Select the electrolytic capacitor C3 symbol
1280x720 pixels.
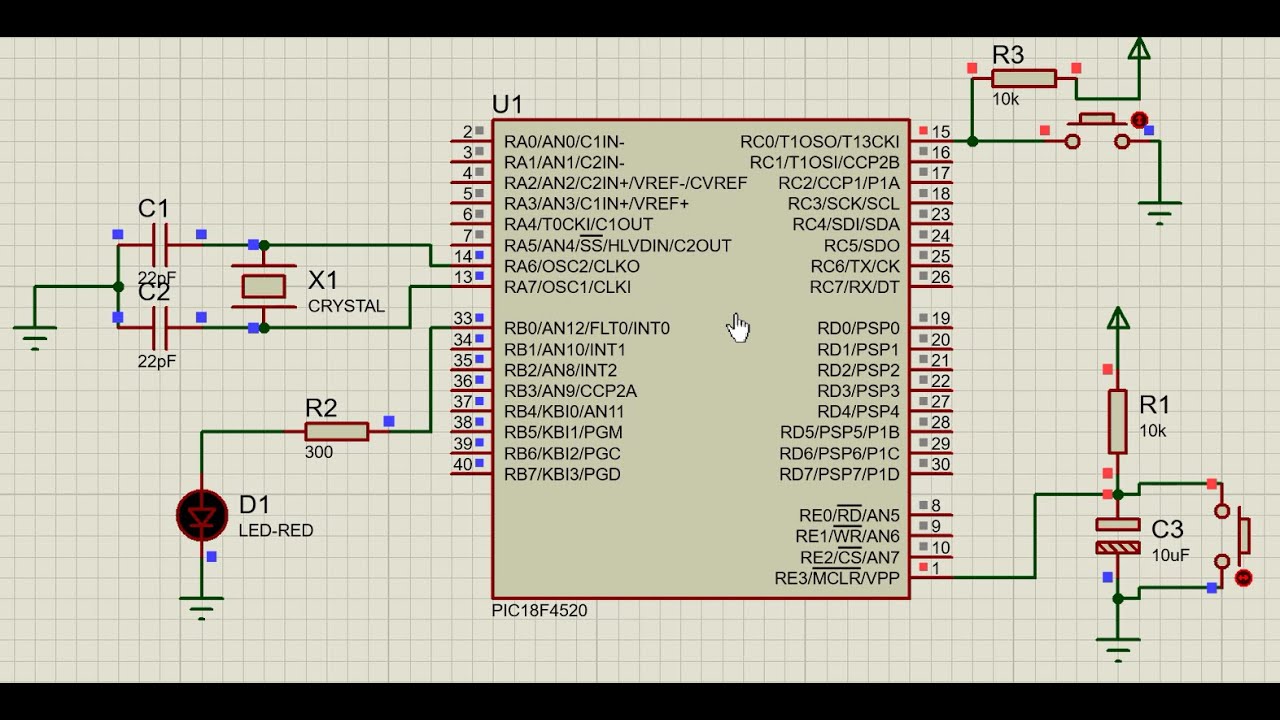[x=1118, y=535]
